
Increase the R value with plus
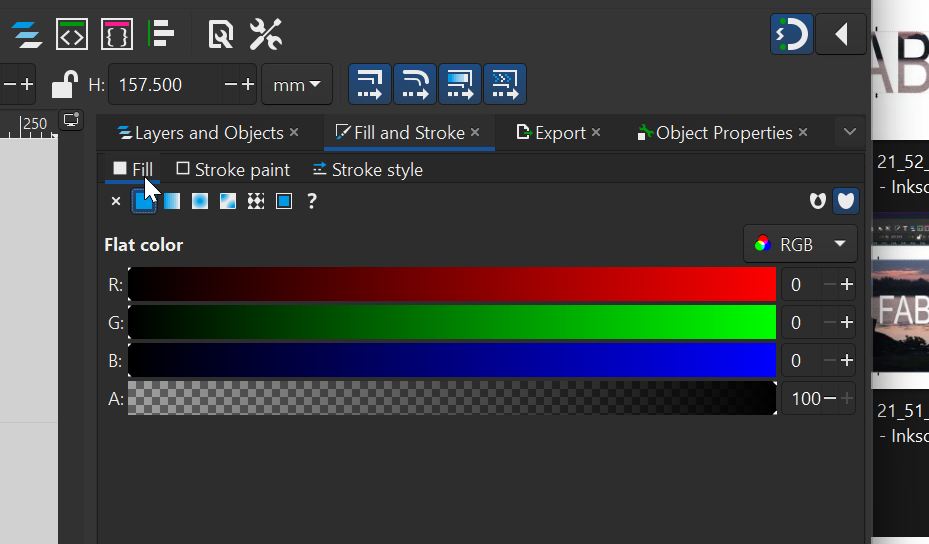847,284
